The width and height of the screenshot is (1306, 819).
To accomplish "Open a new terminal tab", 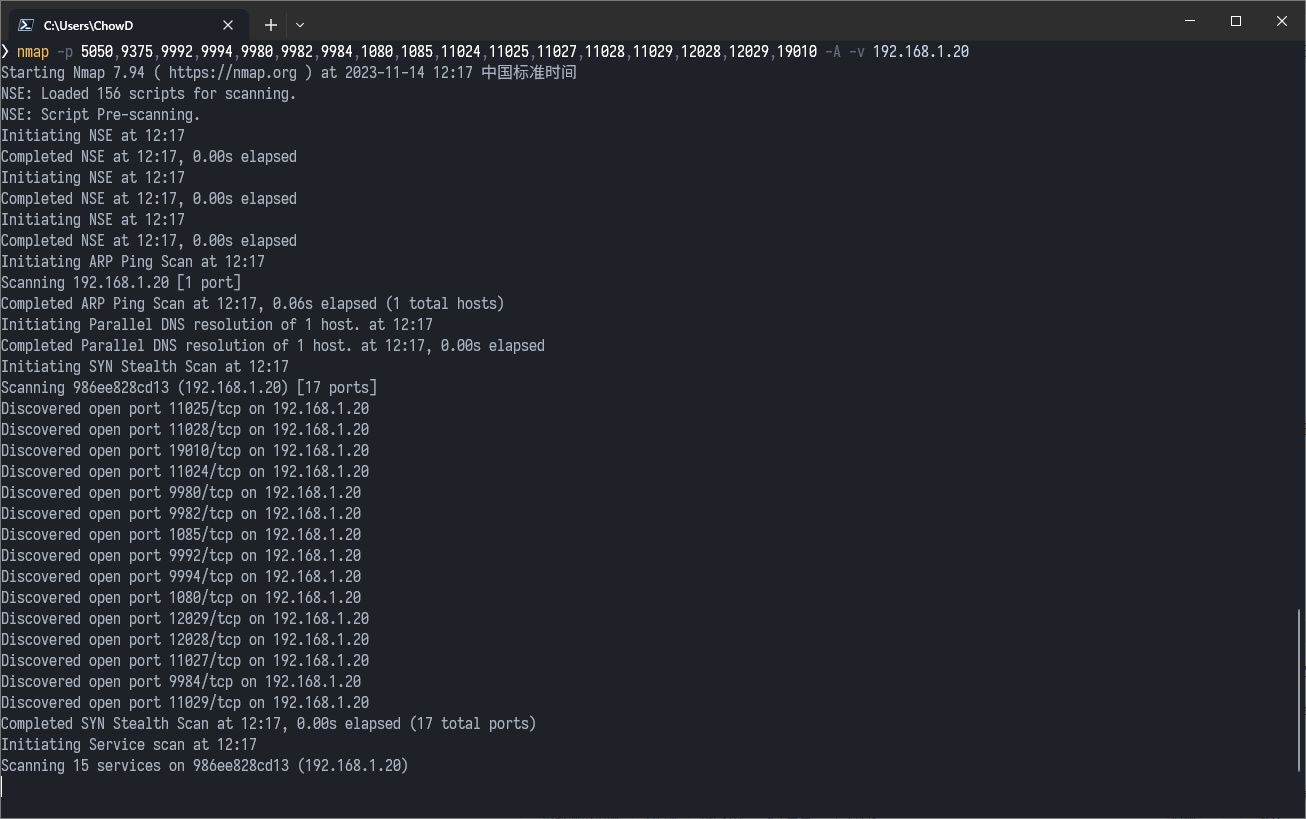I will [x=270, y=25].
